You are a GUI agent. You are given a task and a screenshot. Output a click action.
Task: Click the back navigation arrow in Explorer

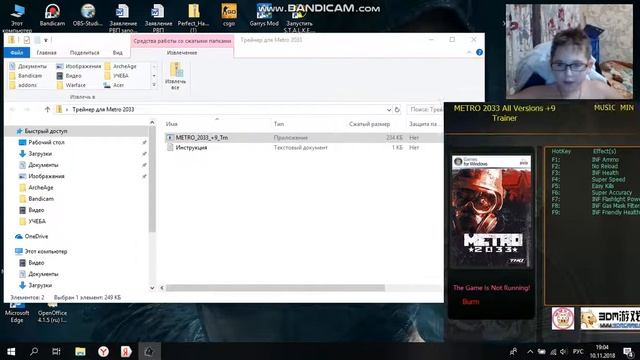coord(12,109)
